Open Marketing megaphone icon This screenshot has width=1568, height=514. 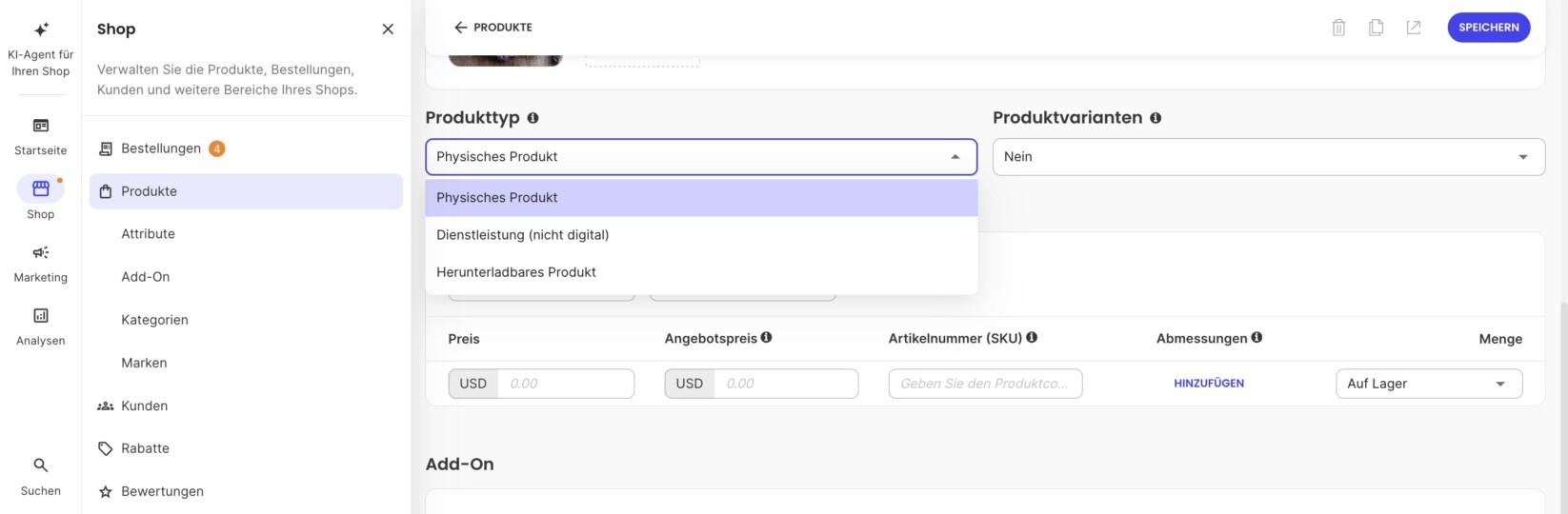coord(41,252)
